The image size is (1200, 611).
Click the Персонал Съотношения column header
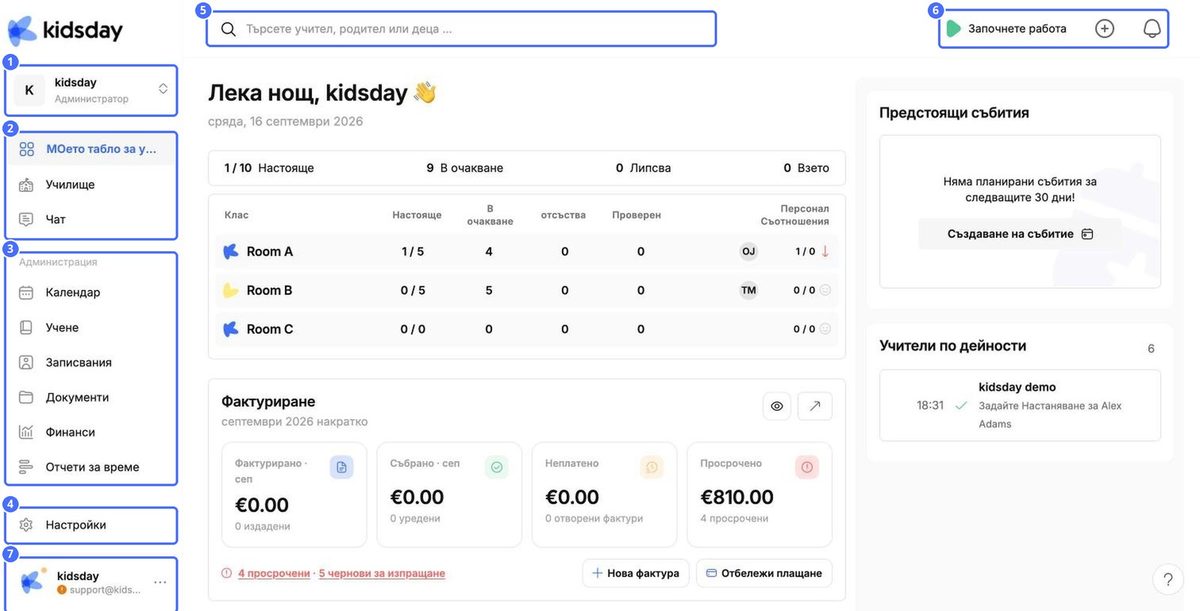(x=795, y=215)
